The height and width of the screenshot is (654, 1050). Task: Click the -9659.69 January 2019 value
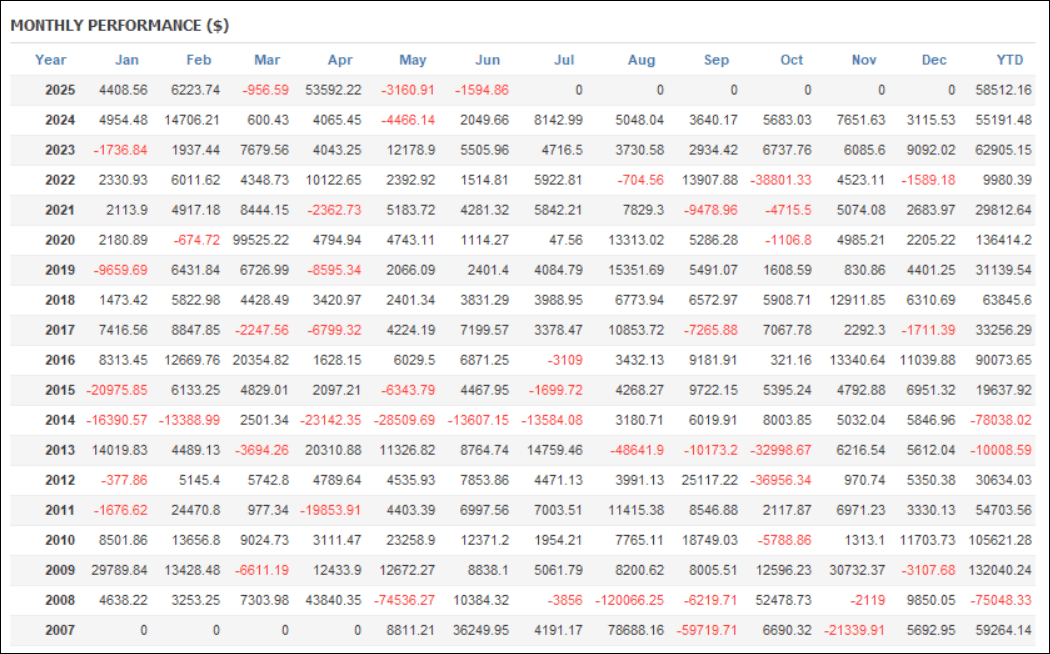[121, 270]
